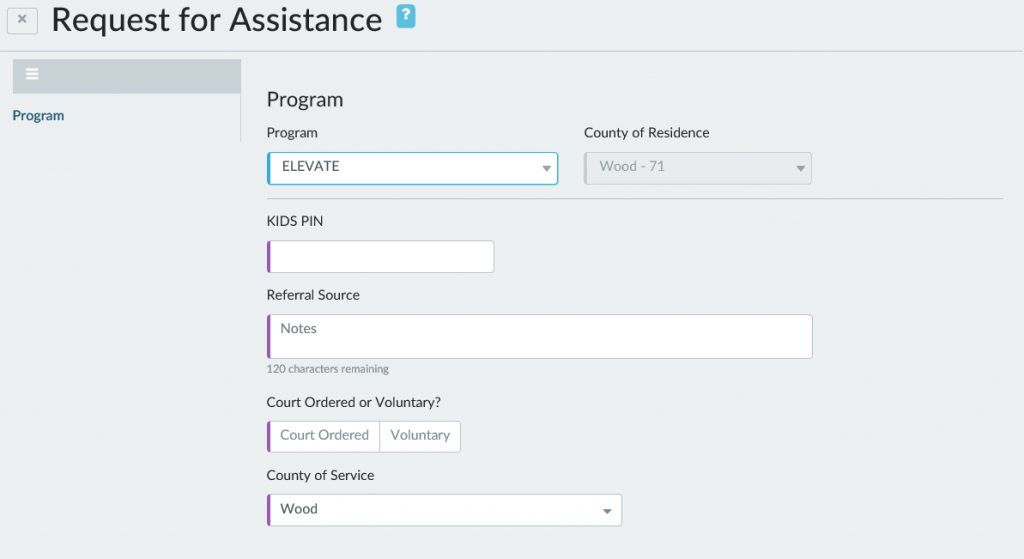Open the Wood - 71 residence dropdown
Viewport: 1024px width, 559px height.
point(697,168)
